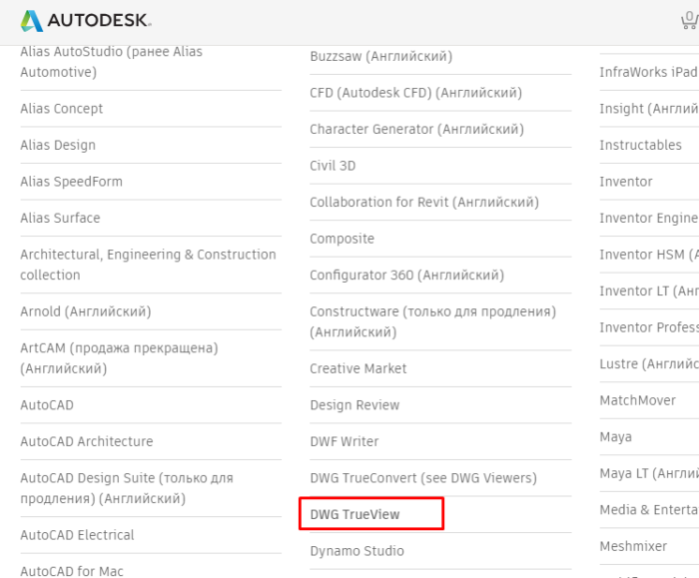Open Instructables link
This screenshot has width=699, height=578.
click(x=641, y=145)
